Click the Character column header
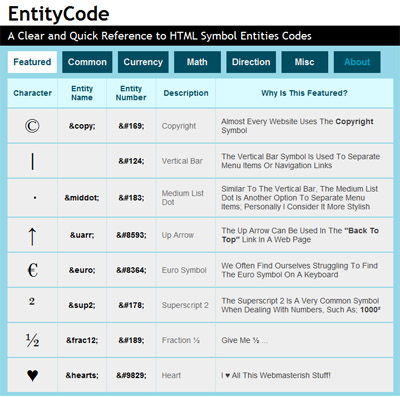The height and width of the screenshot is (397, 400). 32,93
